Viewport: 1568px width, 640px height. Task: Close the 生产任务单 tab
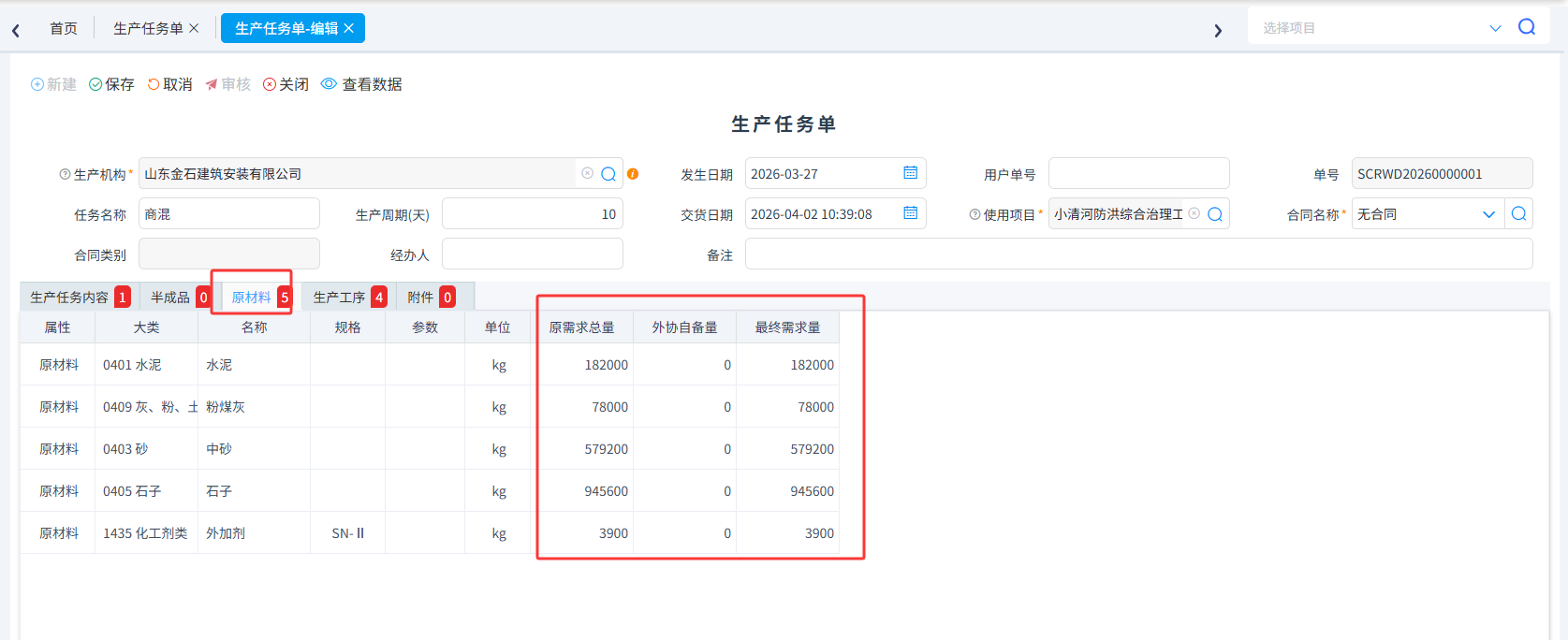pos(194,28)
